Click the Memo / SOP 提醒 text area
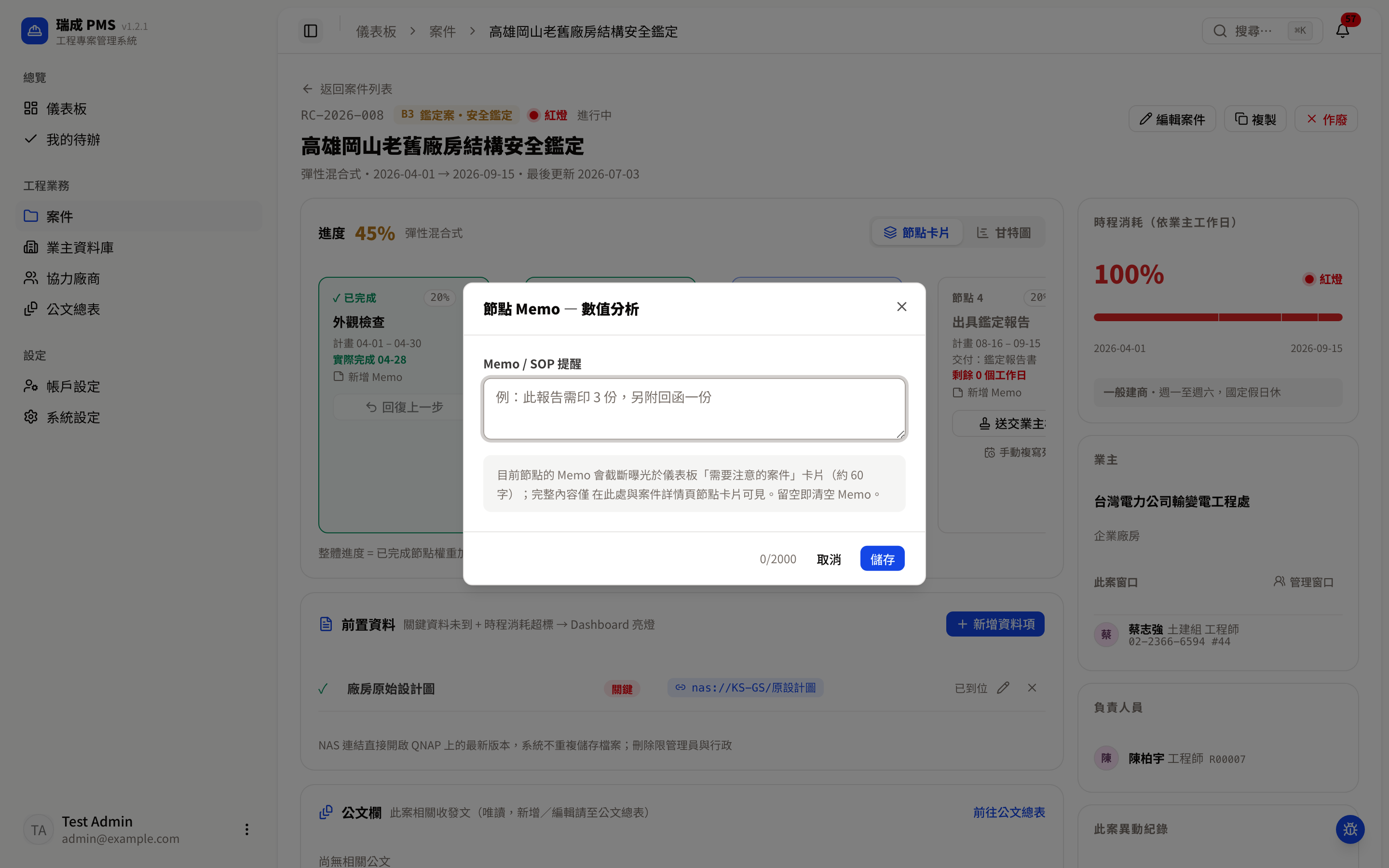 694,409
